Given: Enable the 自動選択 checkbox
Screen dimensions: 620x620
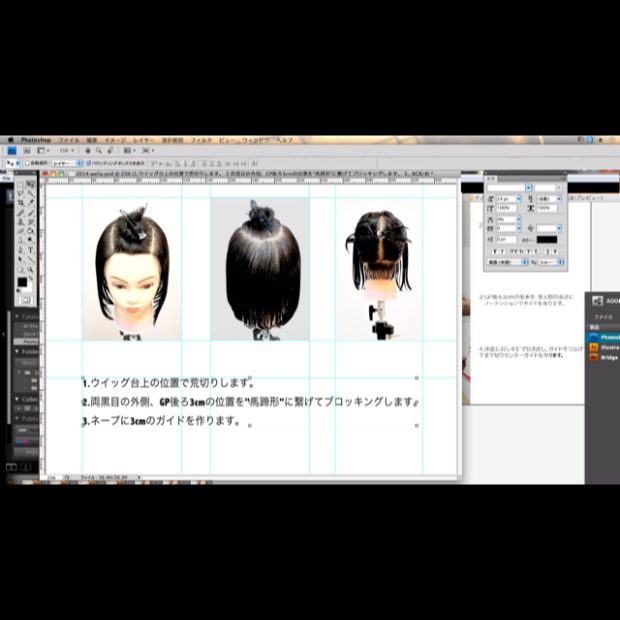Looking at the screenshot, I should (28, 163).
